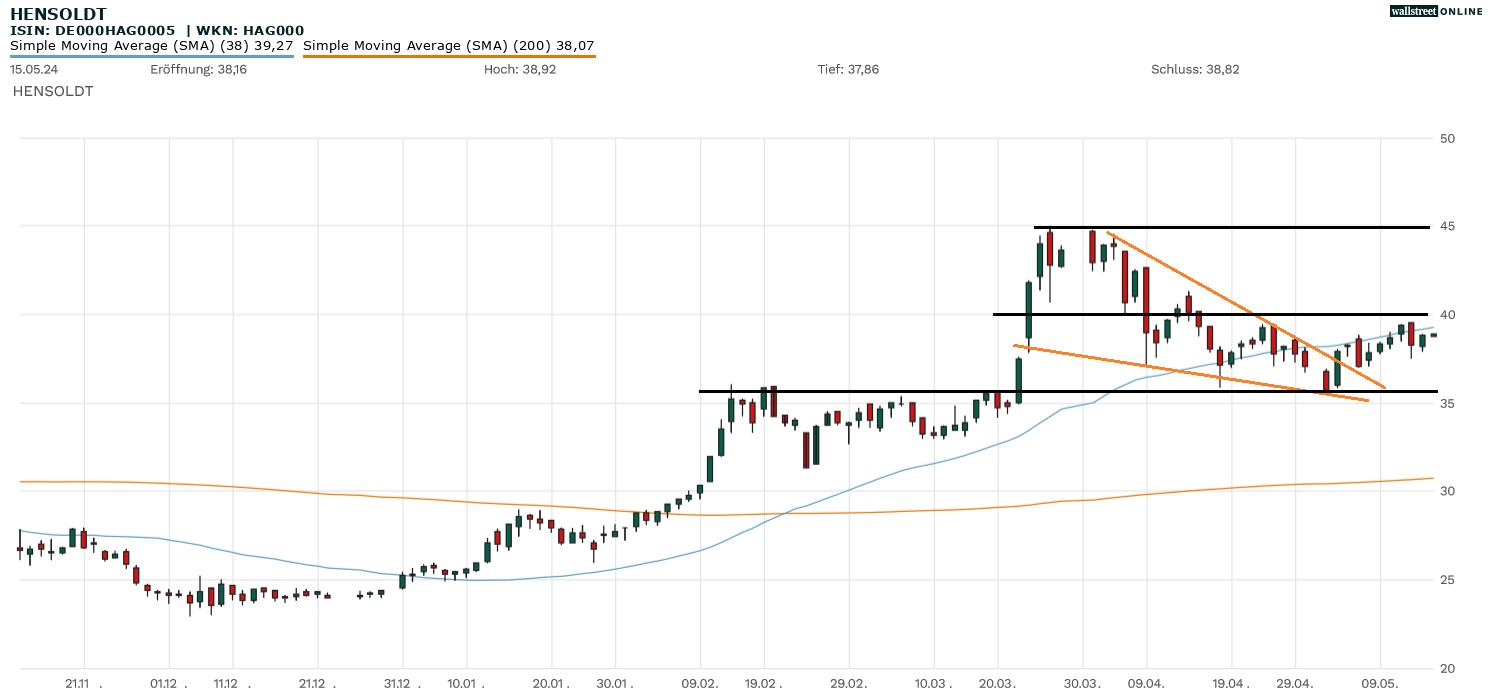
Task: Click the blue SMA 38 legend underline
Action: pyautogui.click(x=152, y=56)
